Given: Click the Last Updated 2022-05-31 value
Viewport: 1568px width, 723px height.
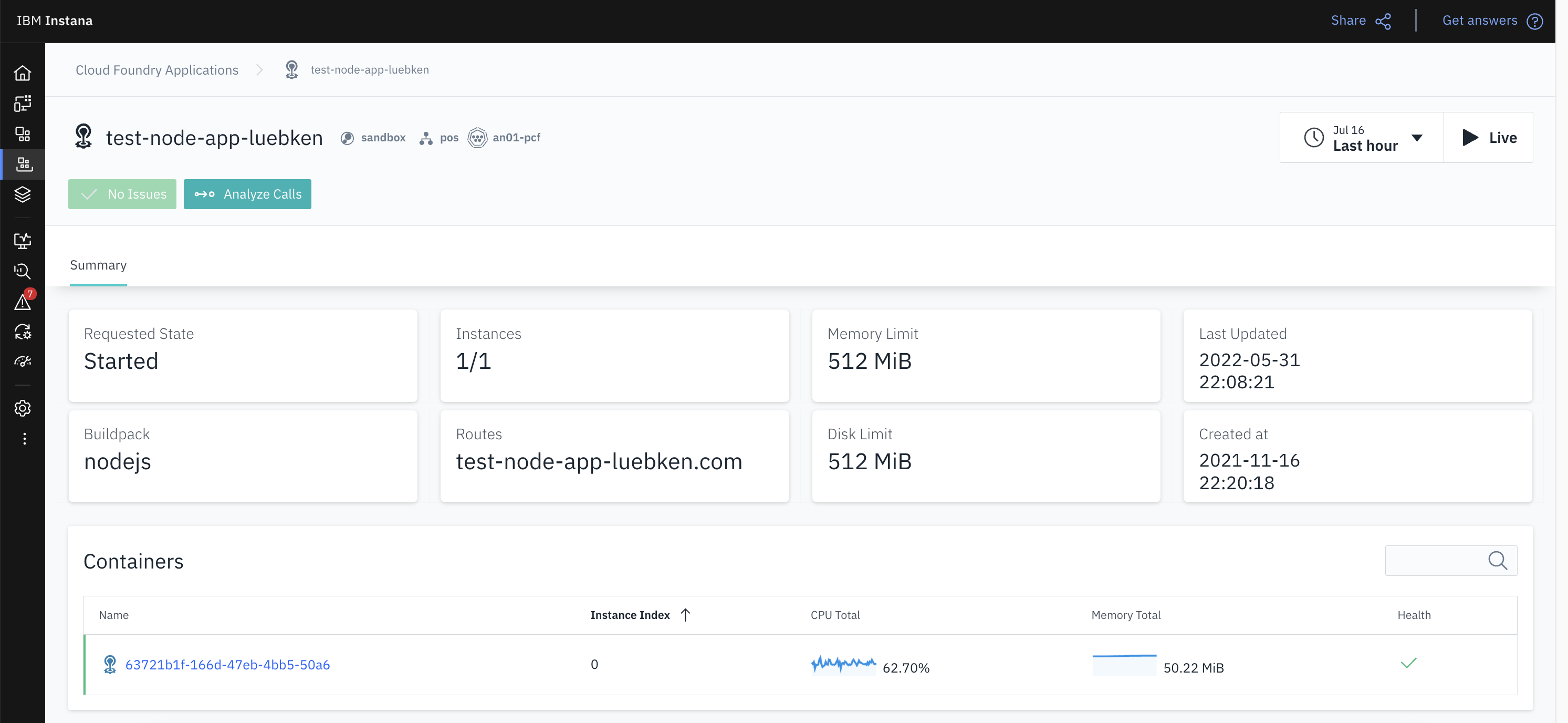Looking at the screenshot, I should pos(1249,371).
